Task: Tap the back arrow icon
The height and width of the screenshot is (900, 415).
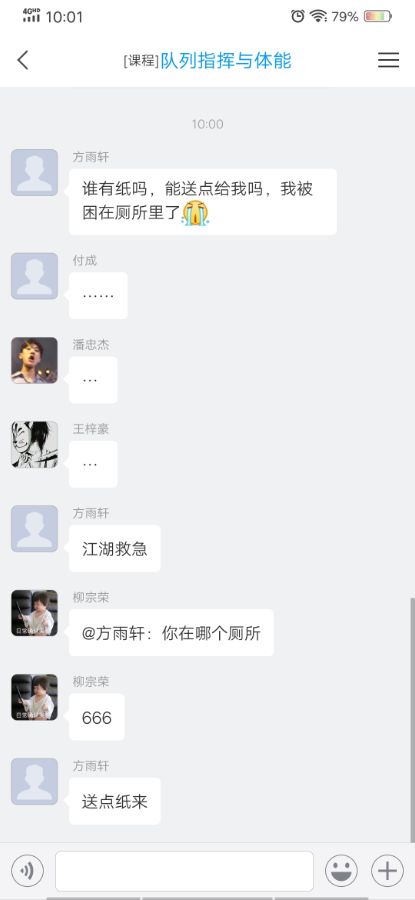Action: (23, 60)
